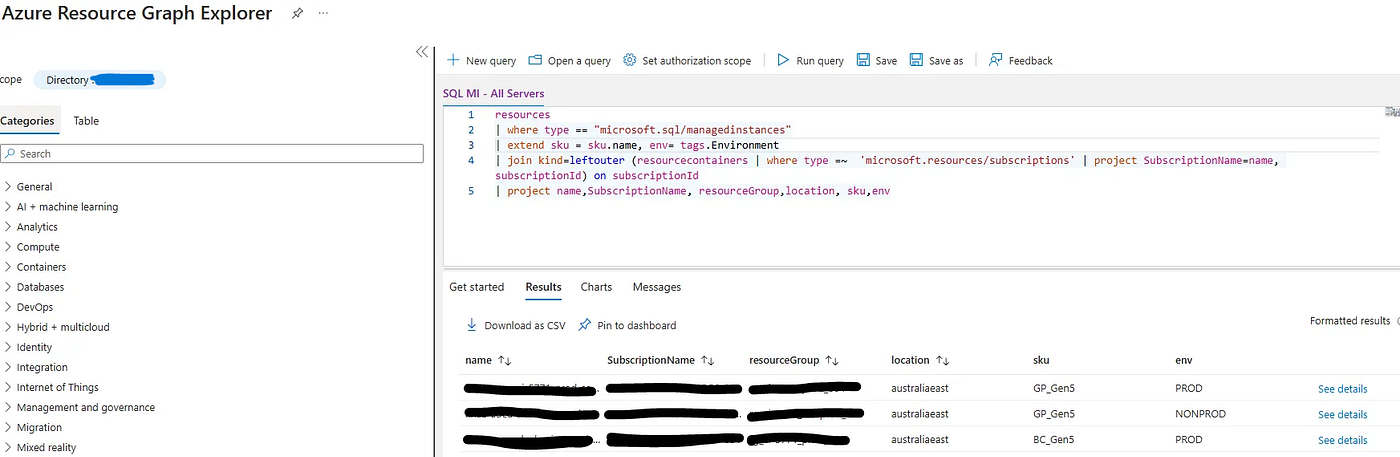Image resolution: width=1400 pixels, height=457 pixels.
Task: Click the BC_Gen5 sku cell
Action: click(1054, 440)
